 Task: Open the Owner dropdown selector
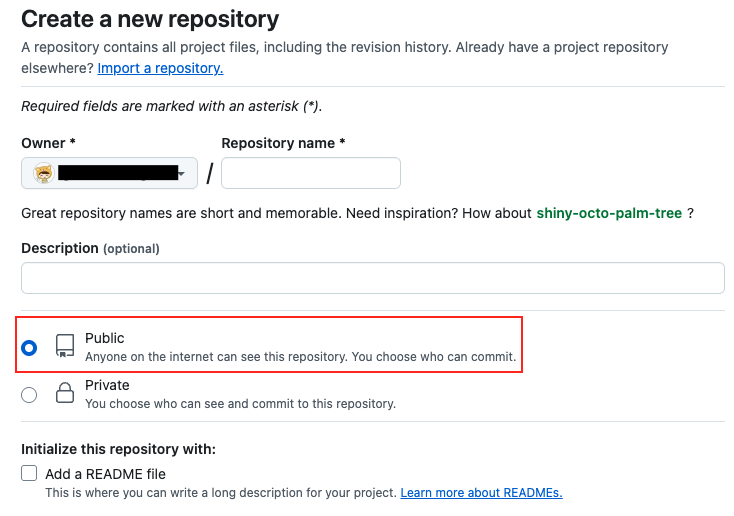pos(109,174)
